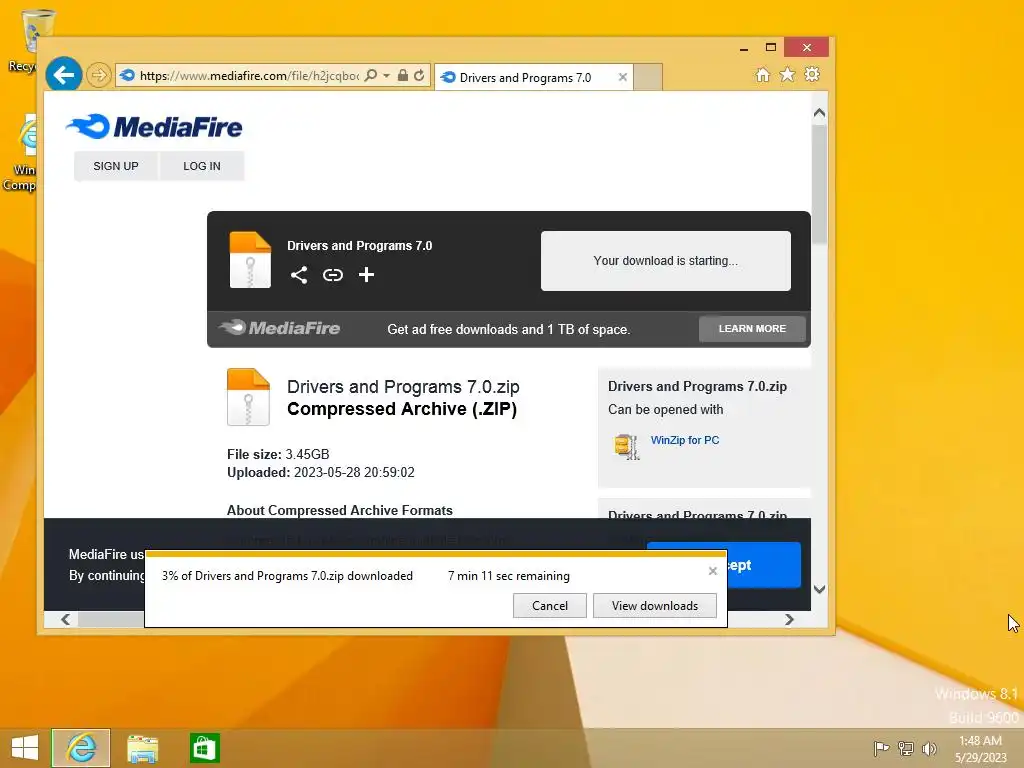
Task: Click the 'File size: 3.45GB' text
Action: tap(278, 454)
